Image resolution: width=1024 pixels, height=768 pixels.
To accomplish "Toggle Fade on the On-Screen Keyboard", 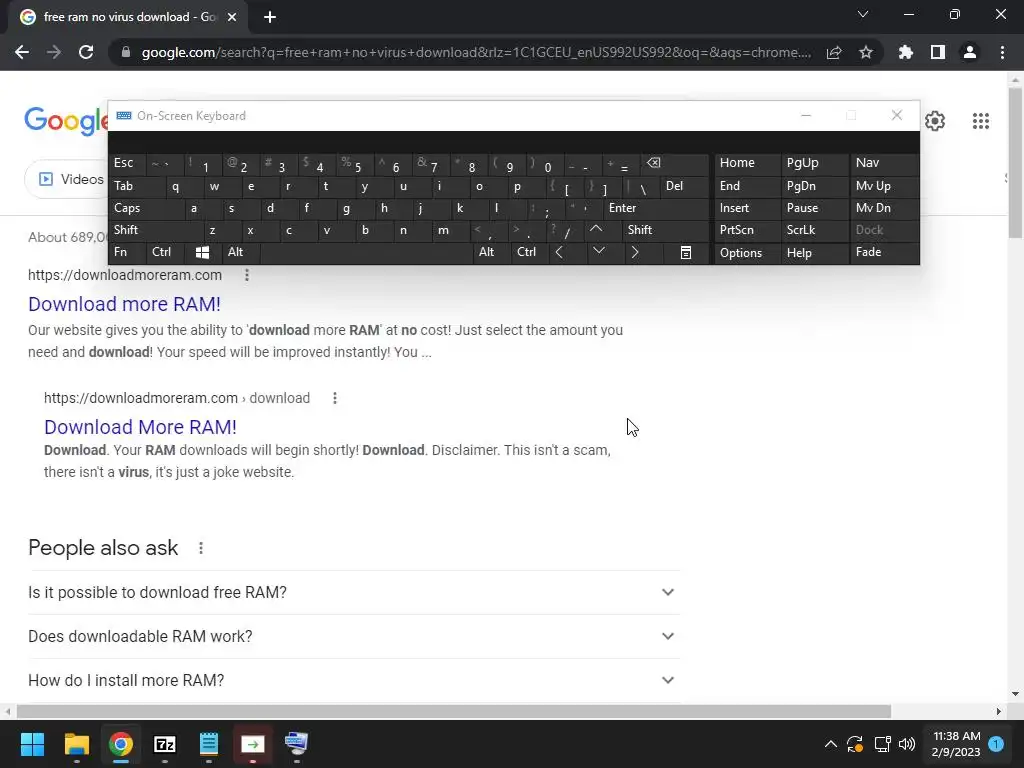I will [884, 252].
